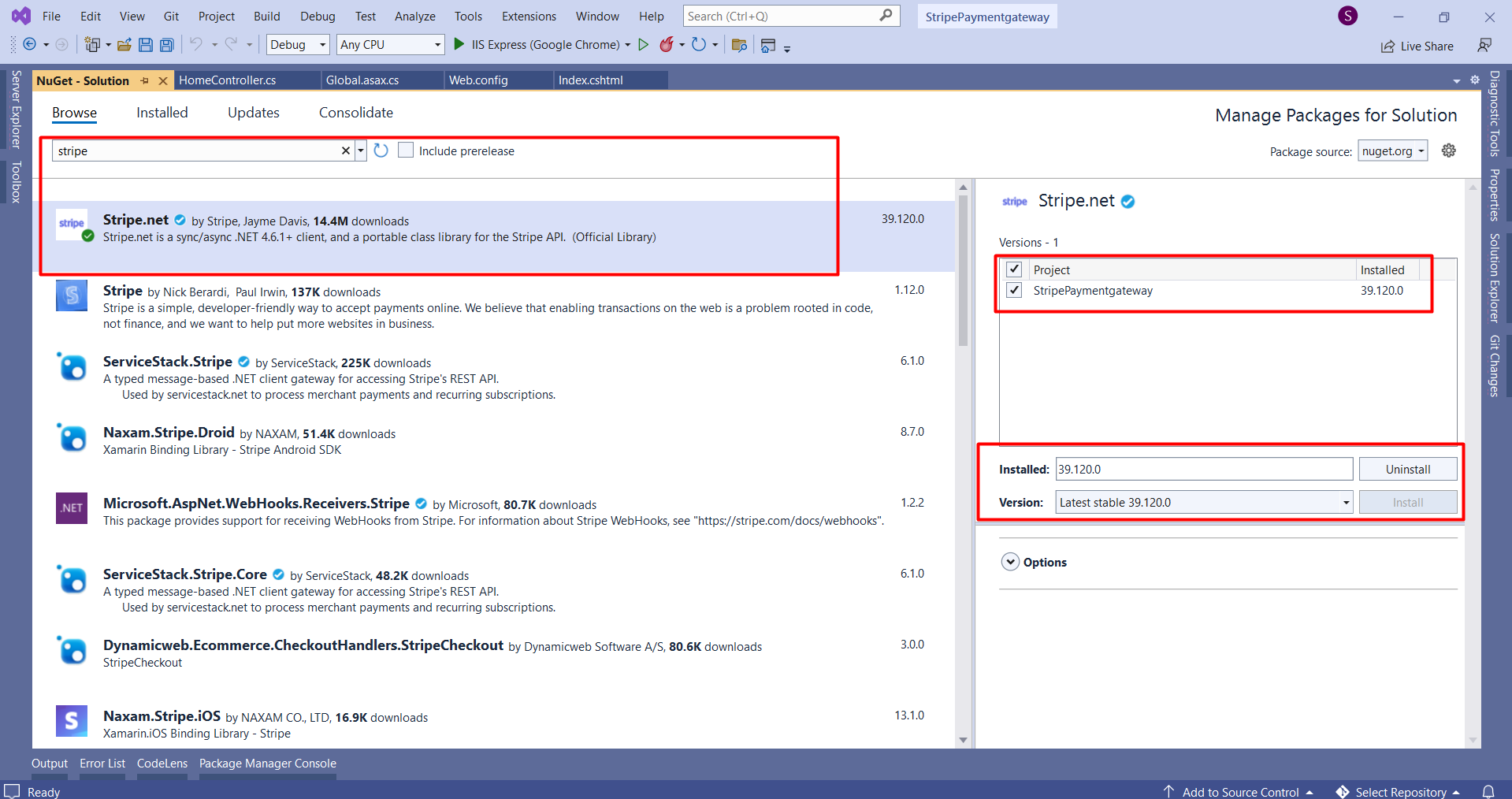Click the package list scroll down arrow
Viewport: 1512px width, 799px height.
point(963,740)
